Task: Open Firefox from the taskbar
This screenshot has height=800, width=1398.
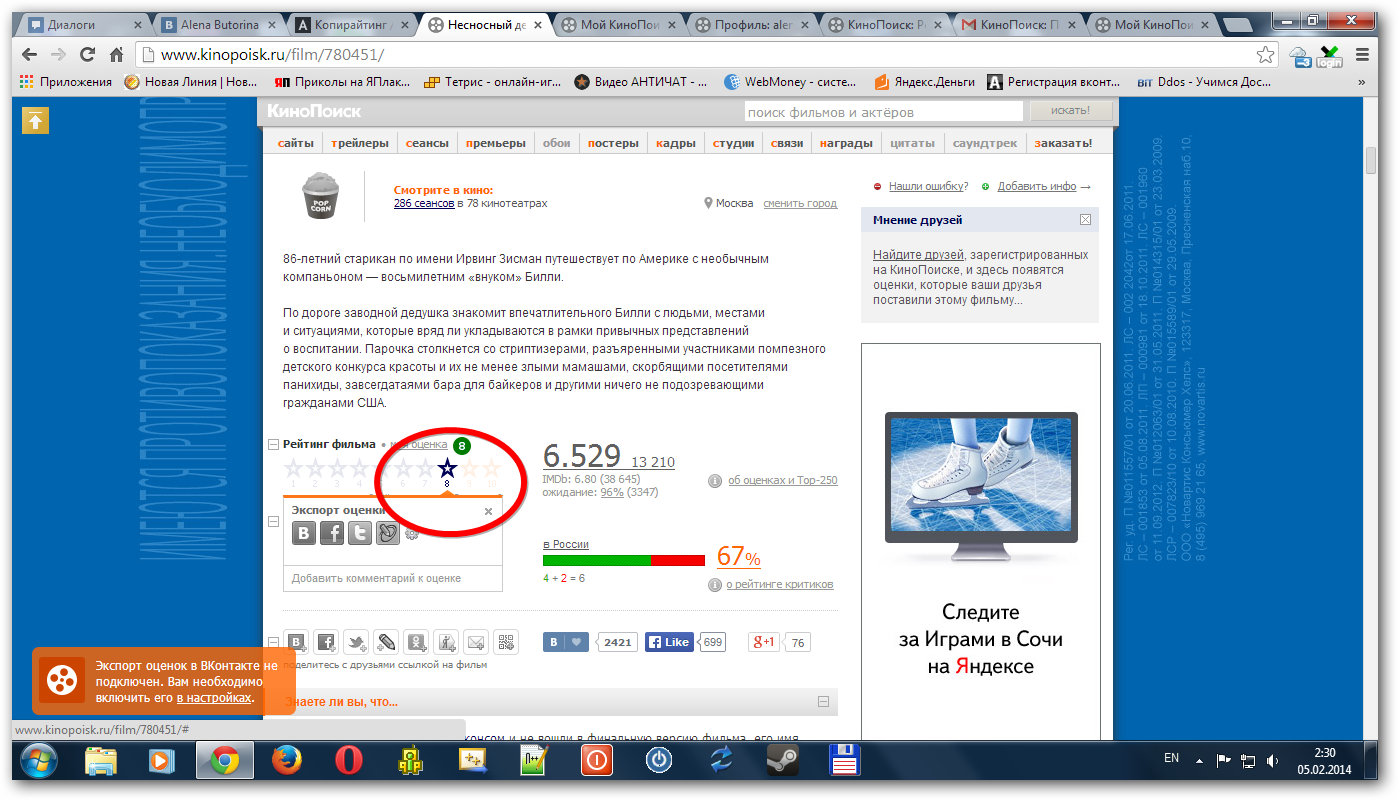Action: 287,761
